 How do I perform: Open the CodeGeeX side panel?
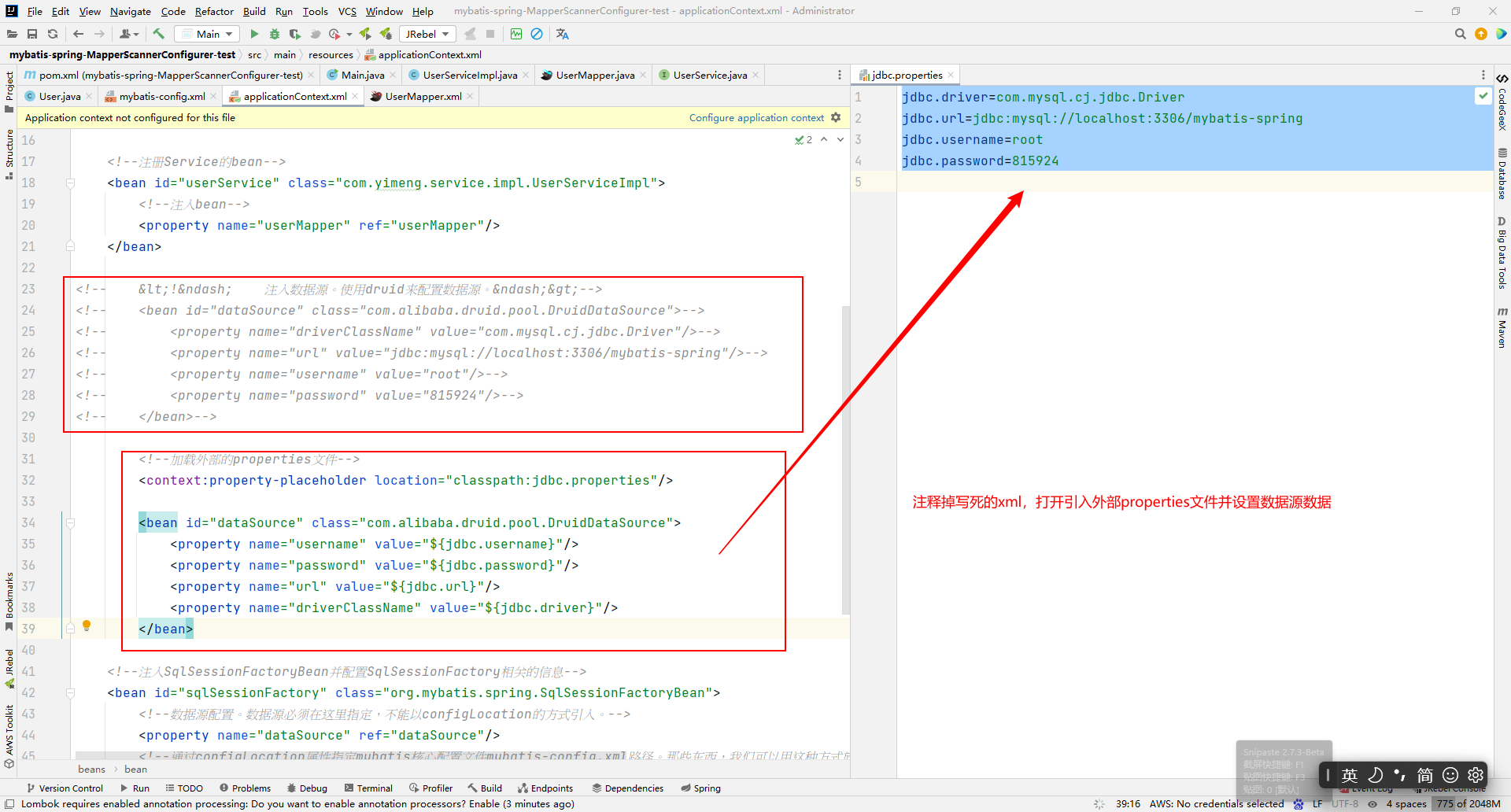tap(1502, 103)
